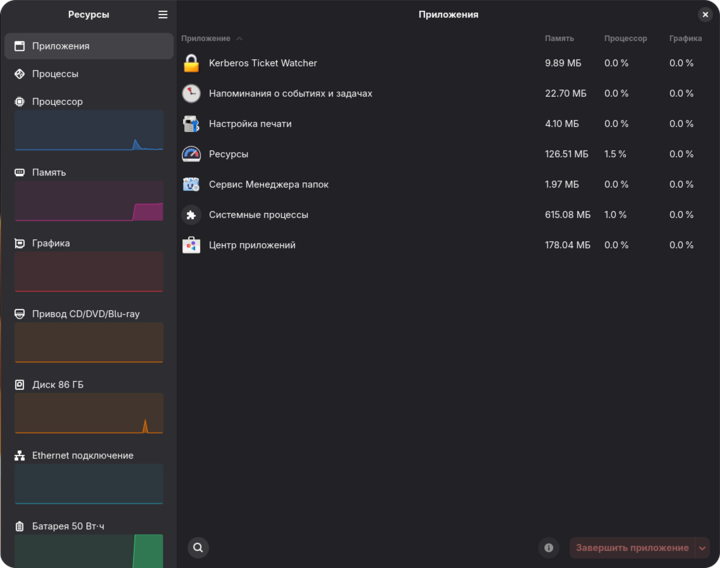Close the Ресурсы window
Viewport: 720px width, 568px height.
click(x=705, y=15)
